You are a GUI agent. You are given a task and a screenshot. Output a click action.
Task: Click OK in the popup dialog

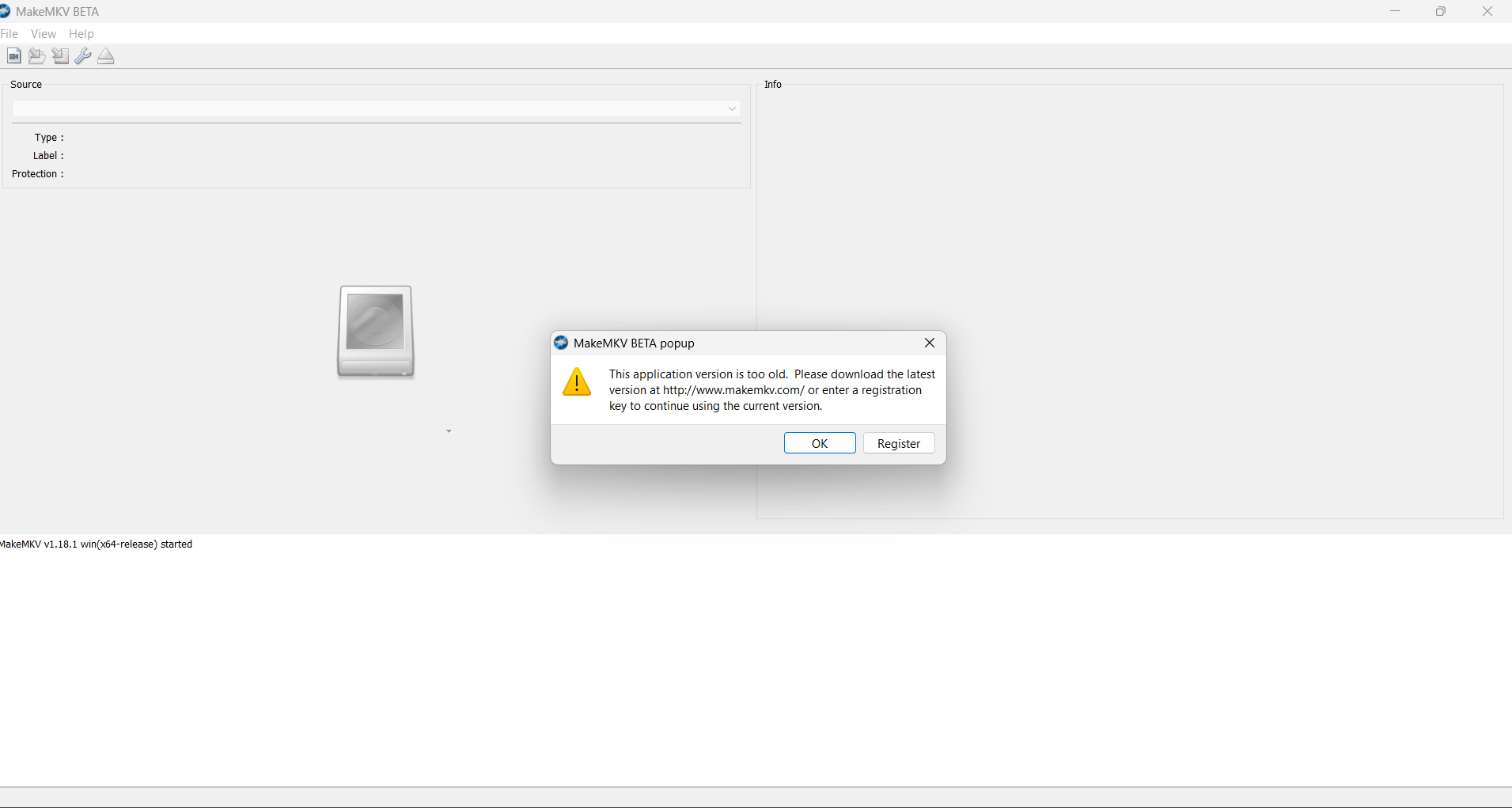click(820, 443)
